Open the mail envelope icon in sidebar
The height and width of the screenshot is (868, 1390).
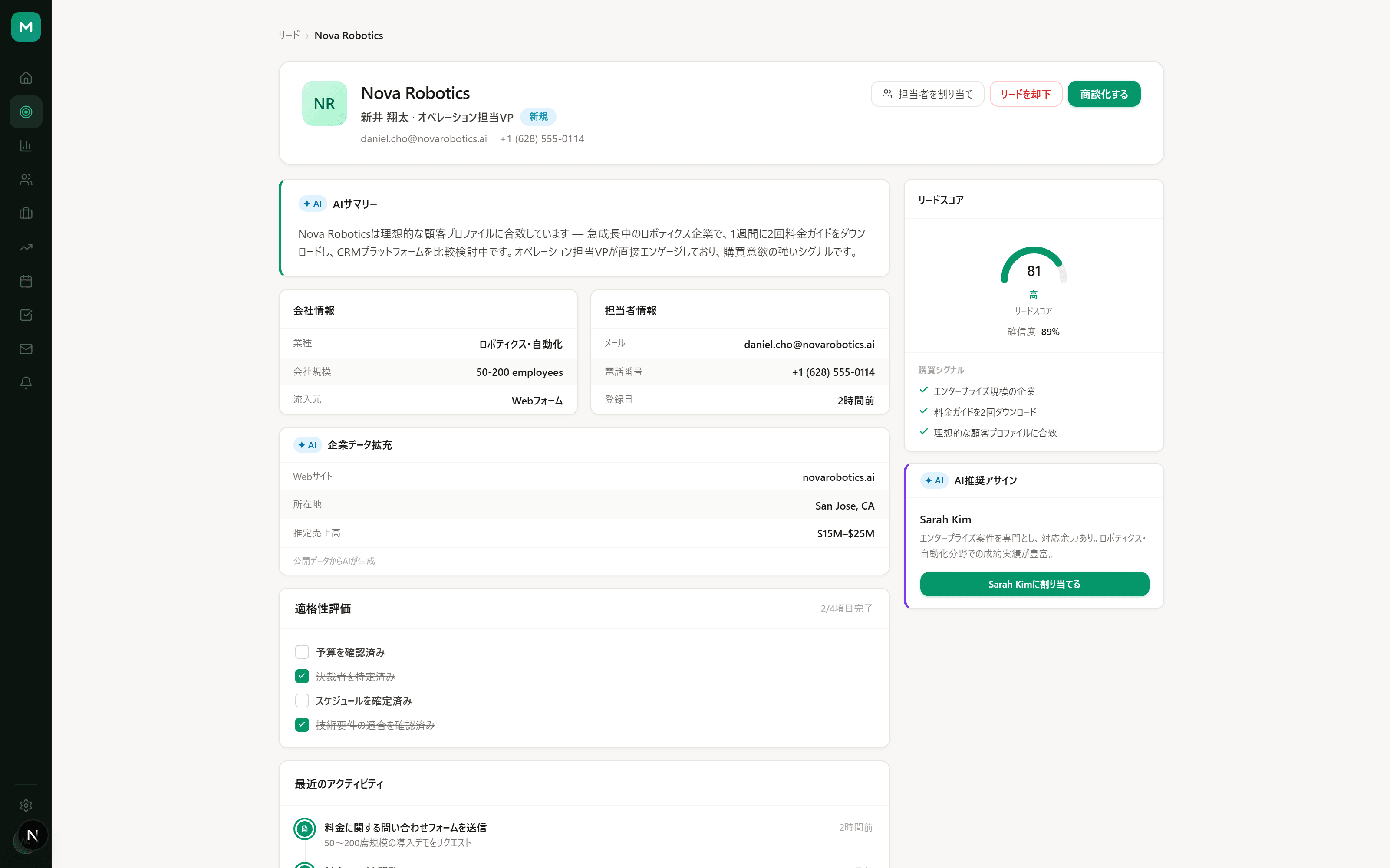(26, 349)
